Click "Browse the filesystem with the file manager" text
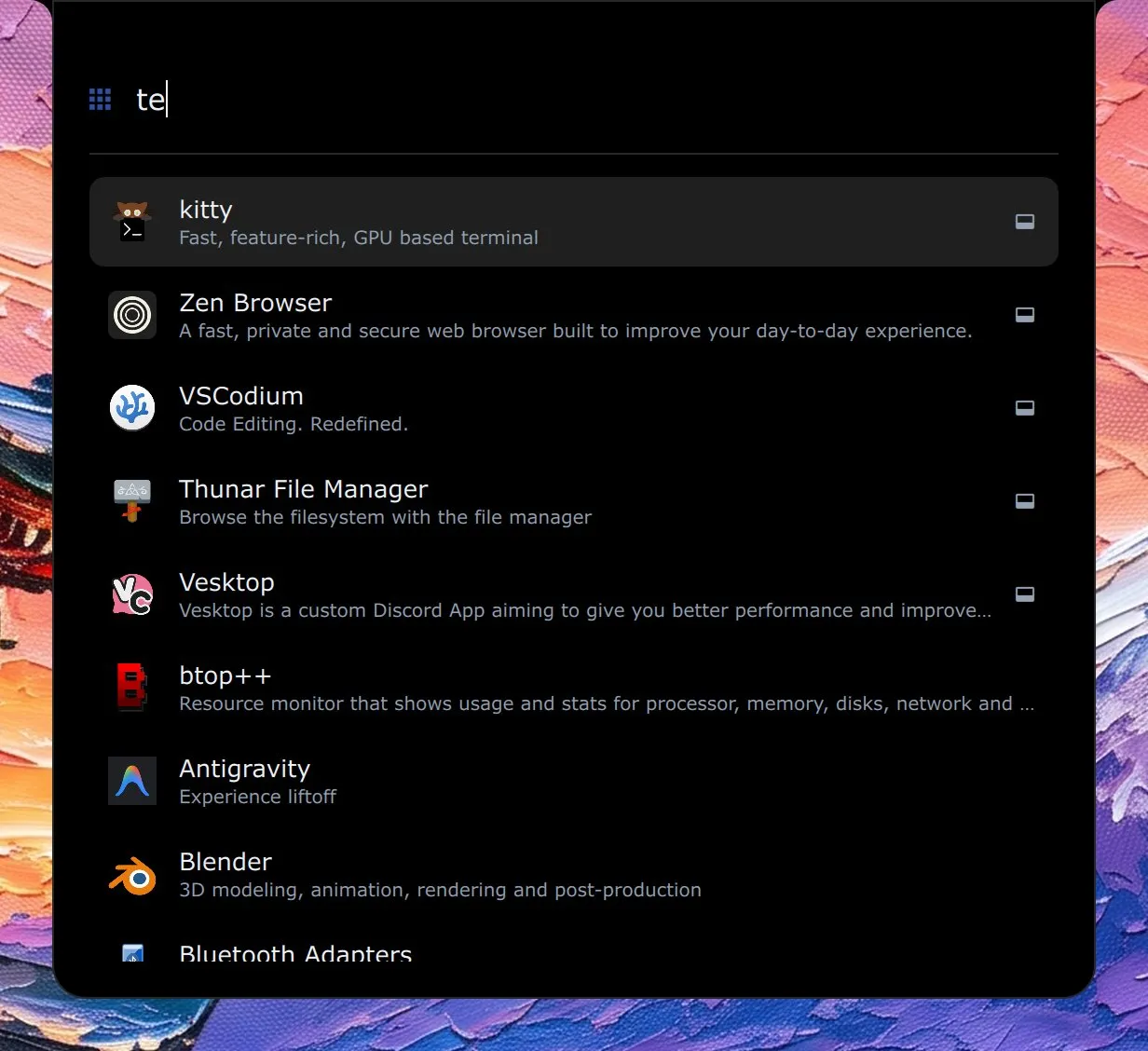This screenshot has width=1148, height=1051. [385, 517]
